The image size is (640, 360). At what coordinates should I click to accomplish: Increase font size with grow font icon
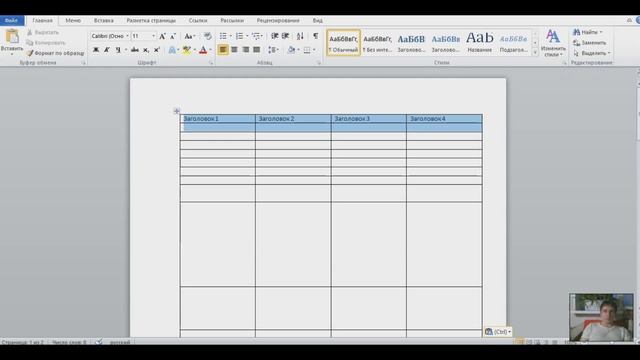[162, 36]
